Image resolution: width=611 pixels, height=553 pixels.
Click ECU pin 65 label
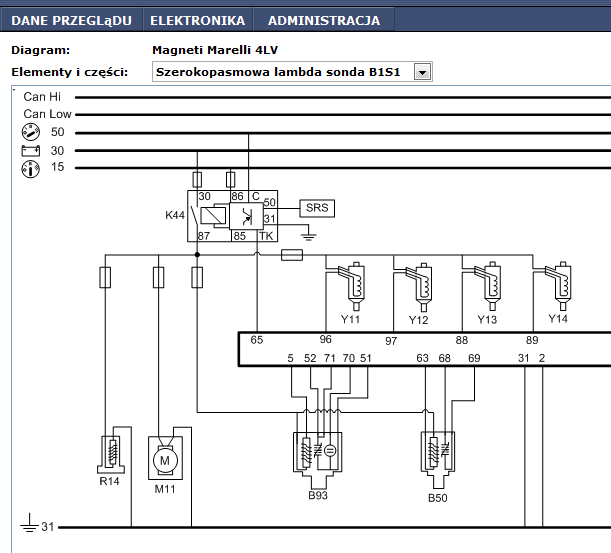pyautogui.click(x=257, y=340)
